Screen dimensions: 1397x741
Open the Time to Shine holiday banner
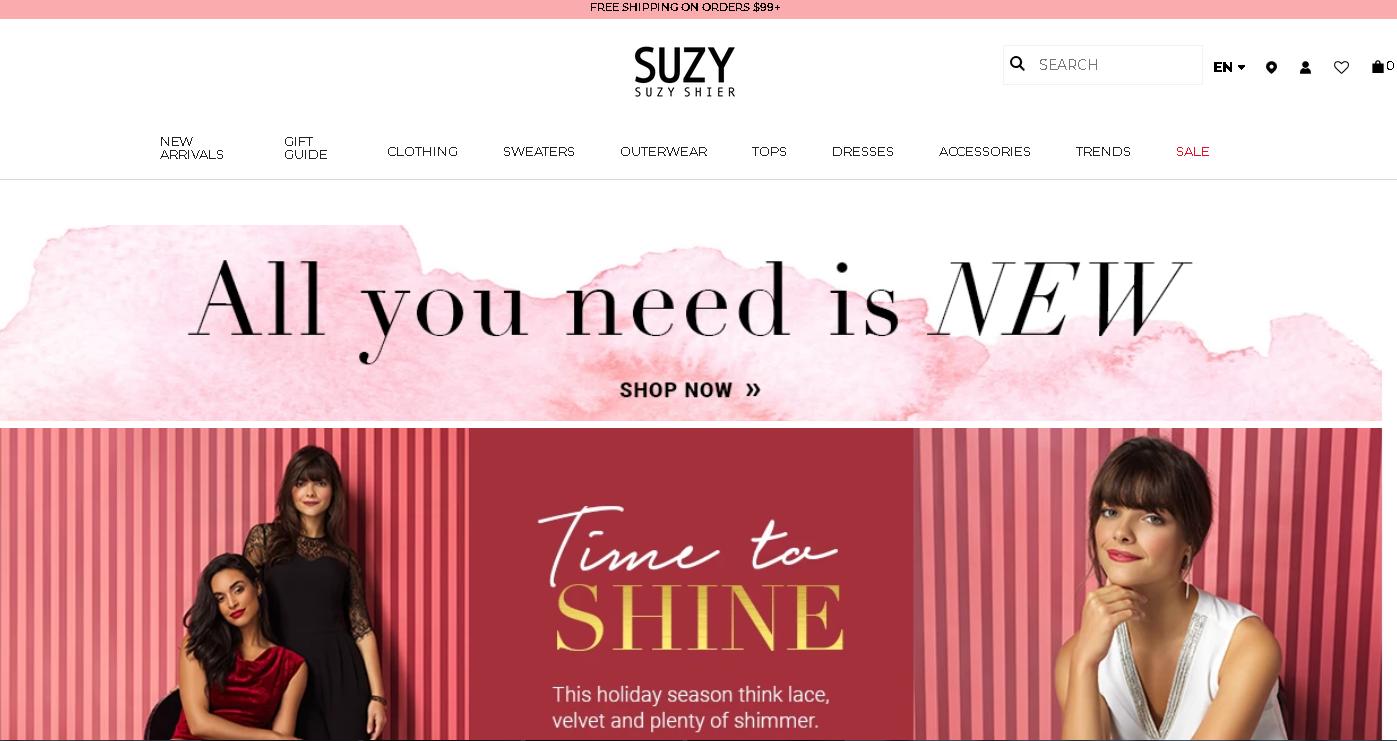pyautogui.click(x=691, y=584)
